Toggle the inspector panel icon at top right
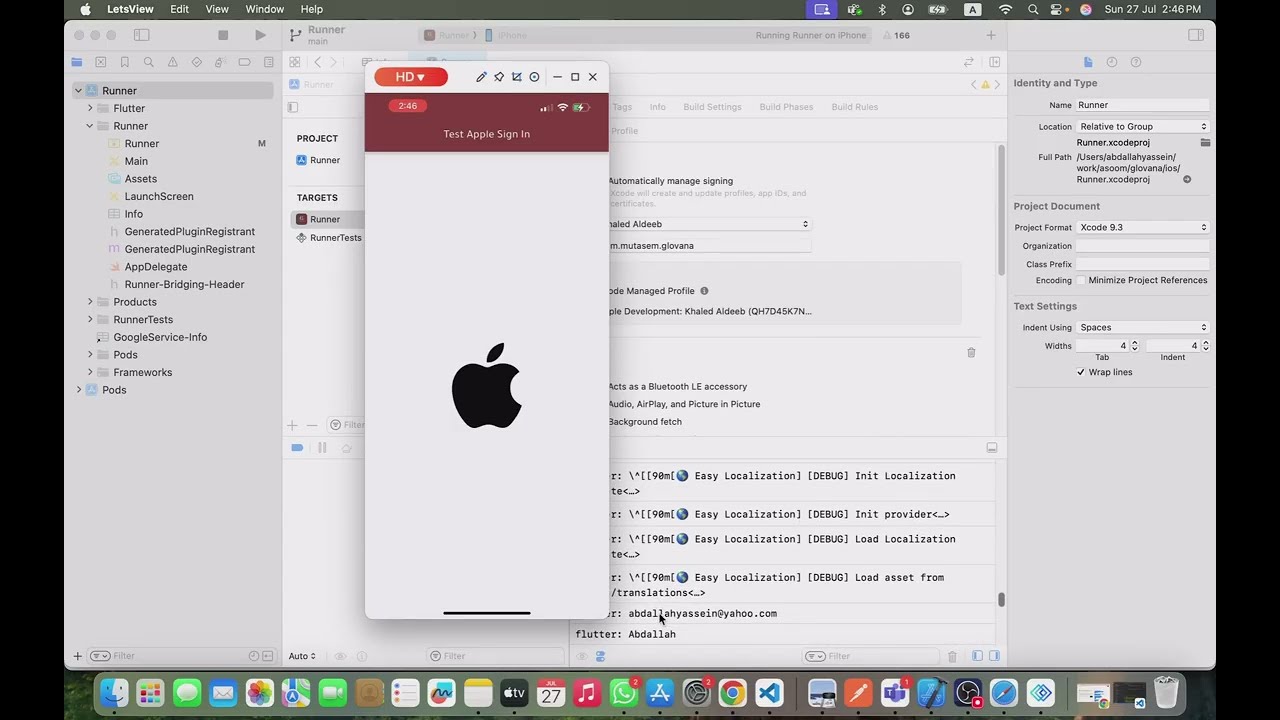 1196,35
